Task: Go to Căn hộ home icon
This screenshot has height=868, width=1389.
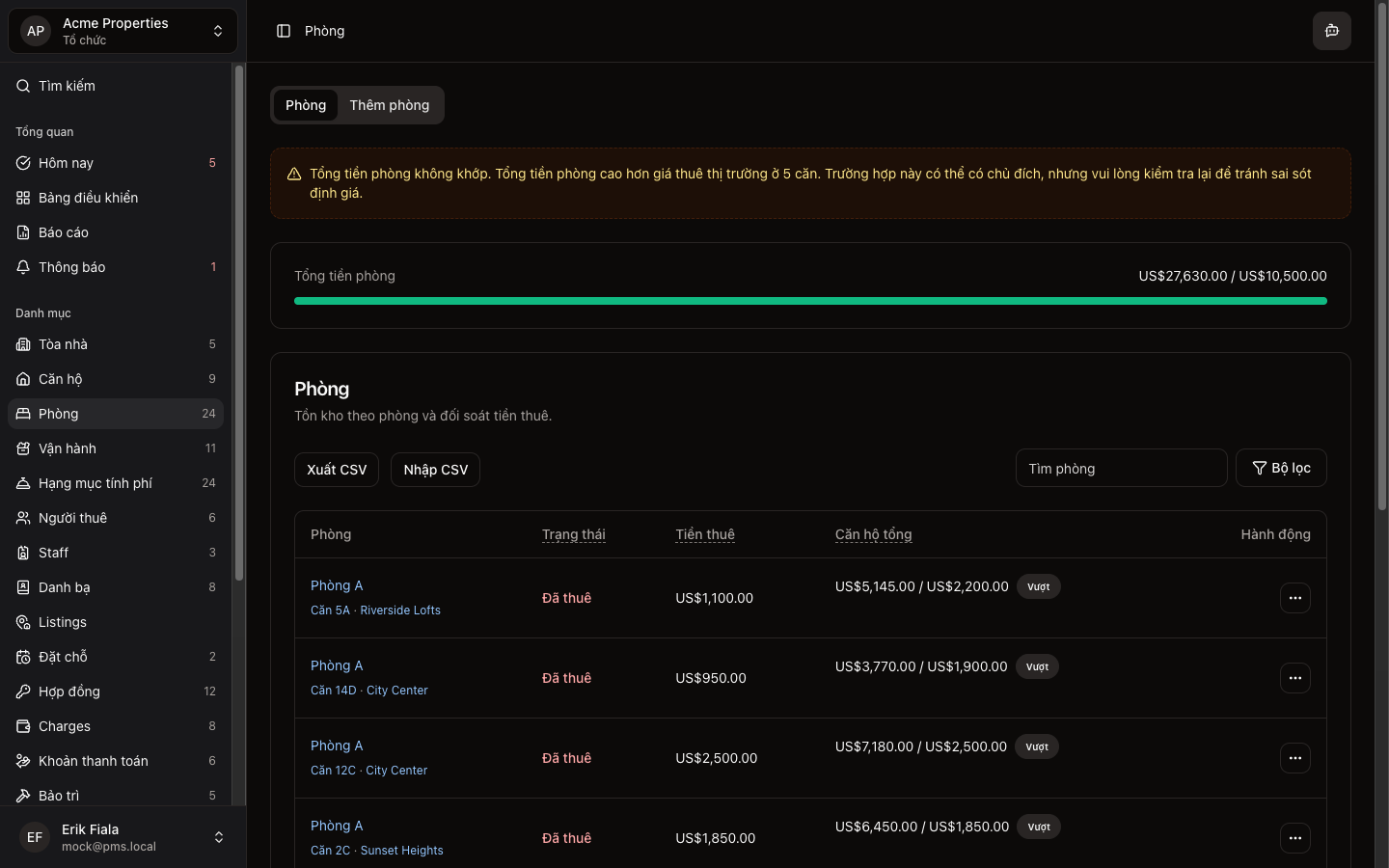Action: pyautogui.click(x=23, y=379)
